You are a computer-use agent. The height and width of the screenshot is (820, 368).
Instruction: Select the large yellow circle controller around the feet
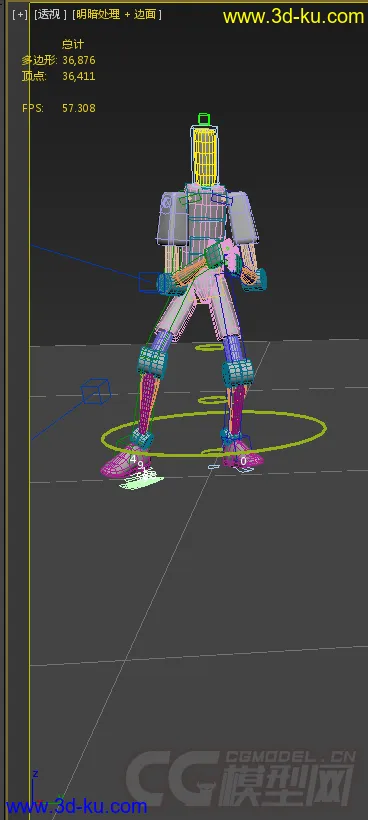tap(214, 431)
